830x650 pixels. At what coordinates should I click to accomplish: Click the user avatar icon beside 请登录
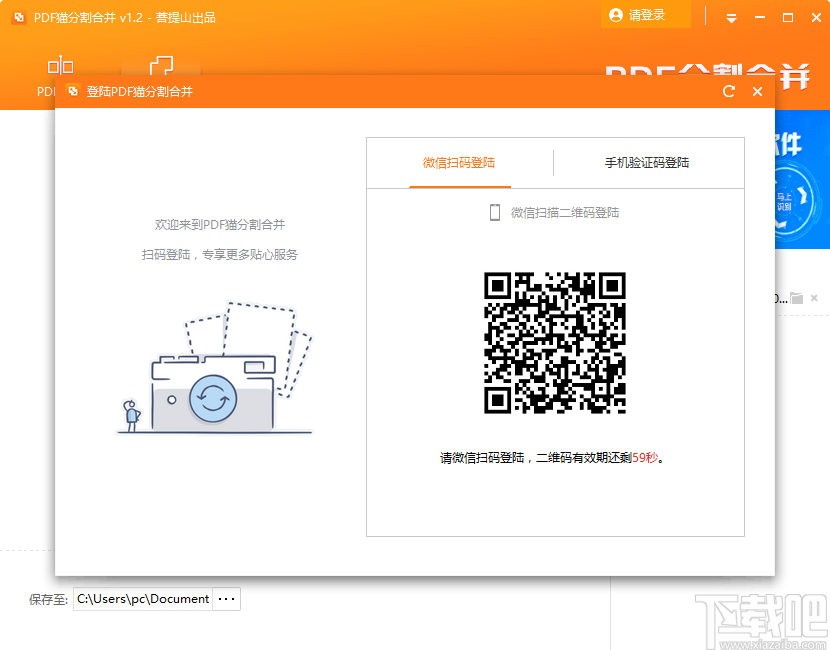tap(616, 16)
